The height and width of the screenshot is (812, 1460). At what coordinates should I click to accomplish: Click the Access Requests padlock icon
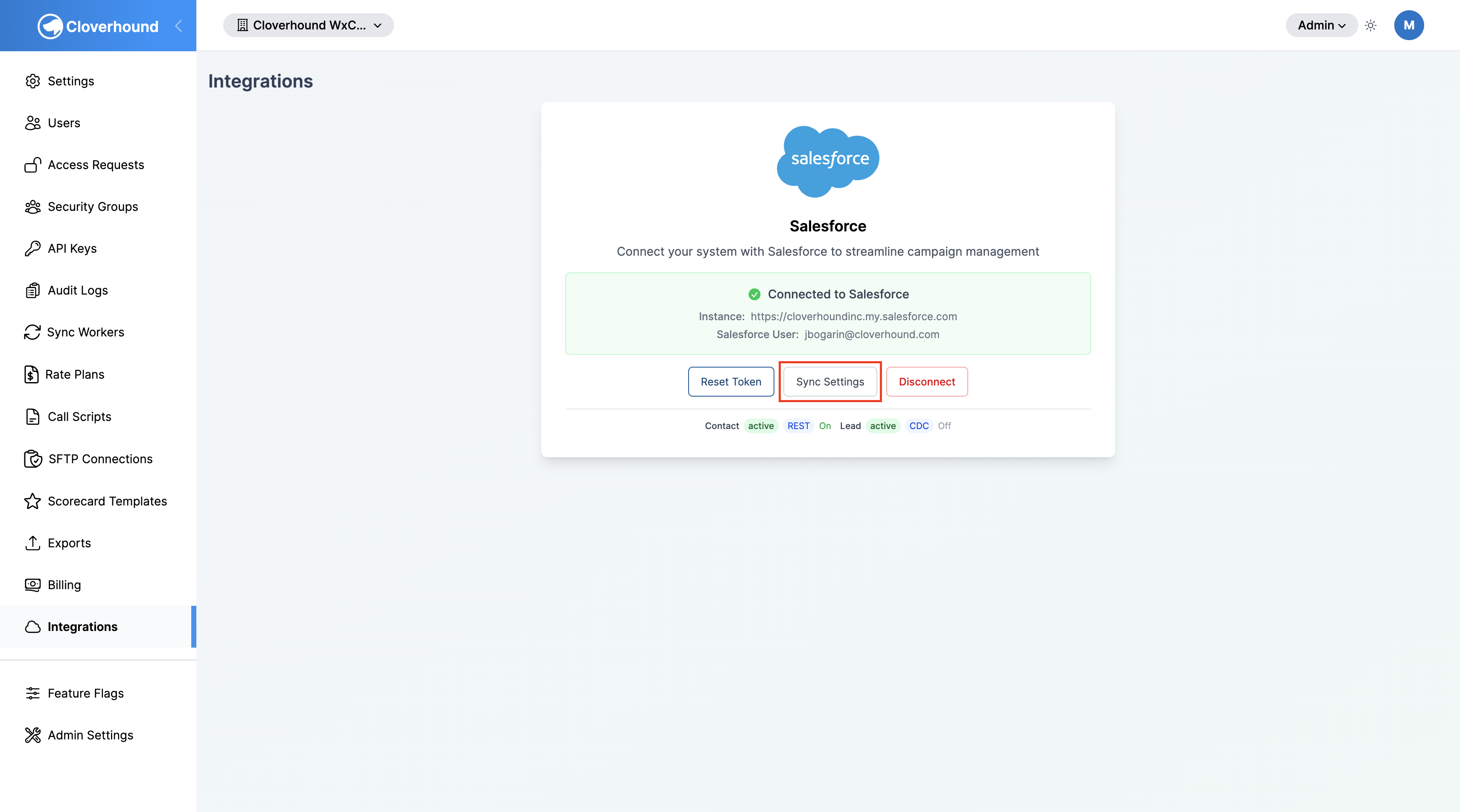(32, 165)
